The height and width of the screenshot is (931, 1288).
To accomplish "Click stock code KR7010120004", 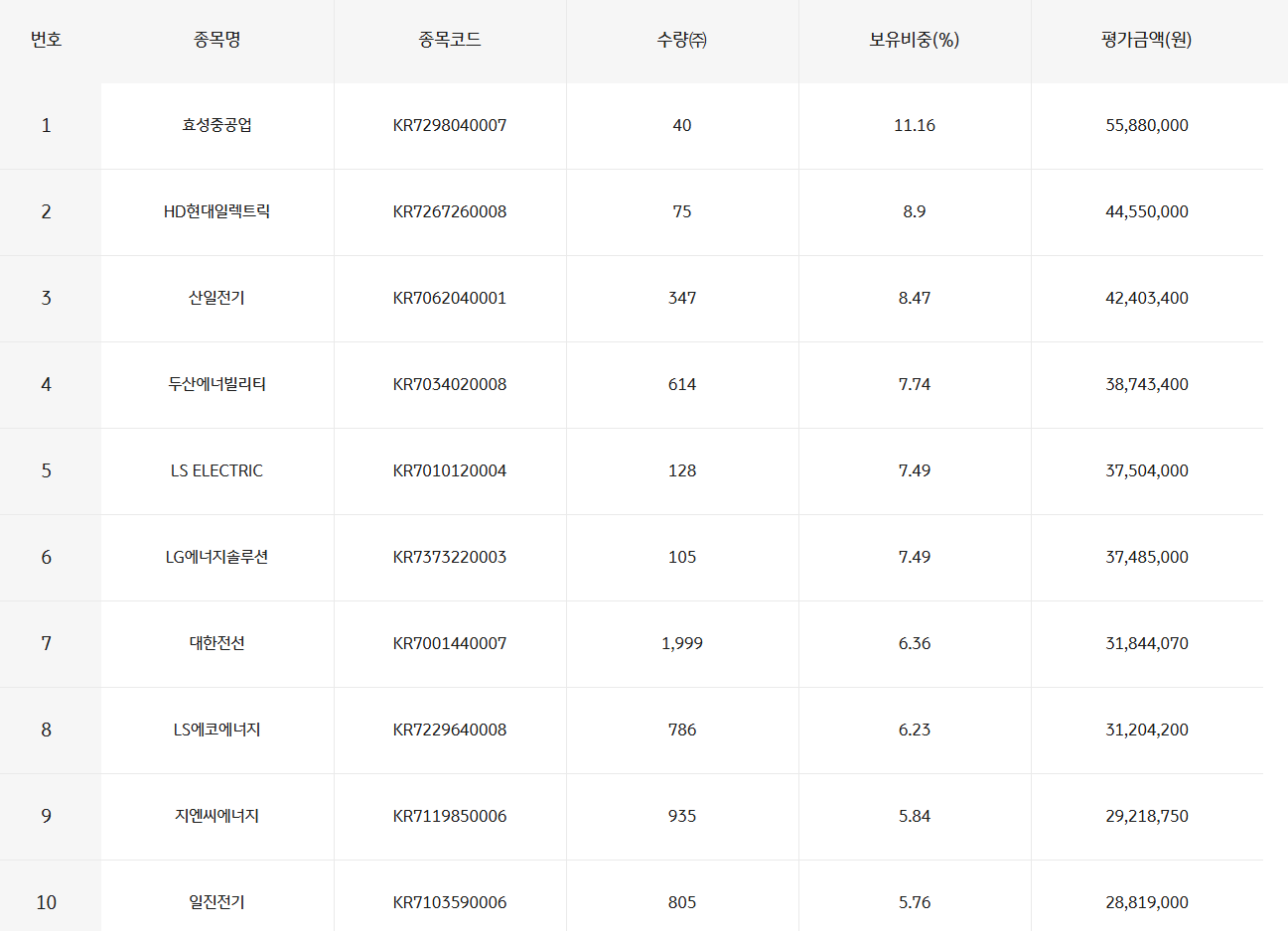I will coord(450,470).
